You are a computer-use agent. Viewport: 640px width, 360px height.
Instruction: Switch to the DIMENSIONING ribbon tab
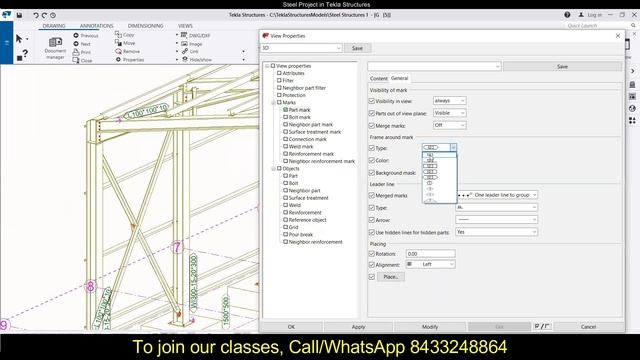[x=145, y=26]
